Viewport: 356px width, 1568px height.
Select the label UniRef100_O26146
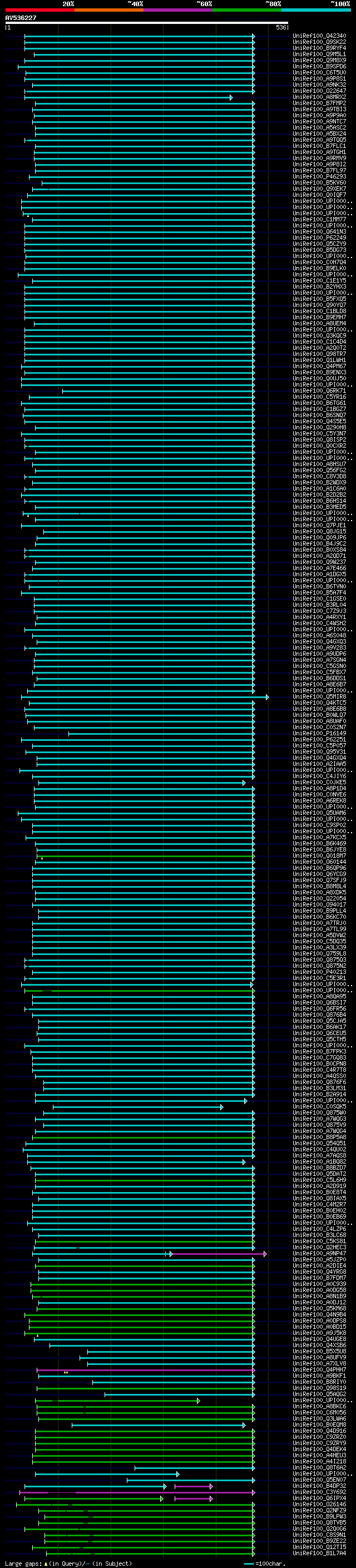pyautogui.click(x=319, y=1505)
